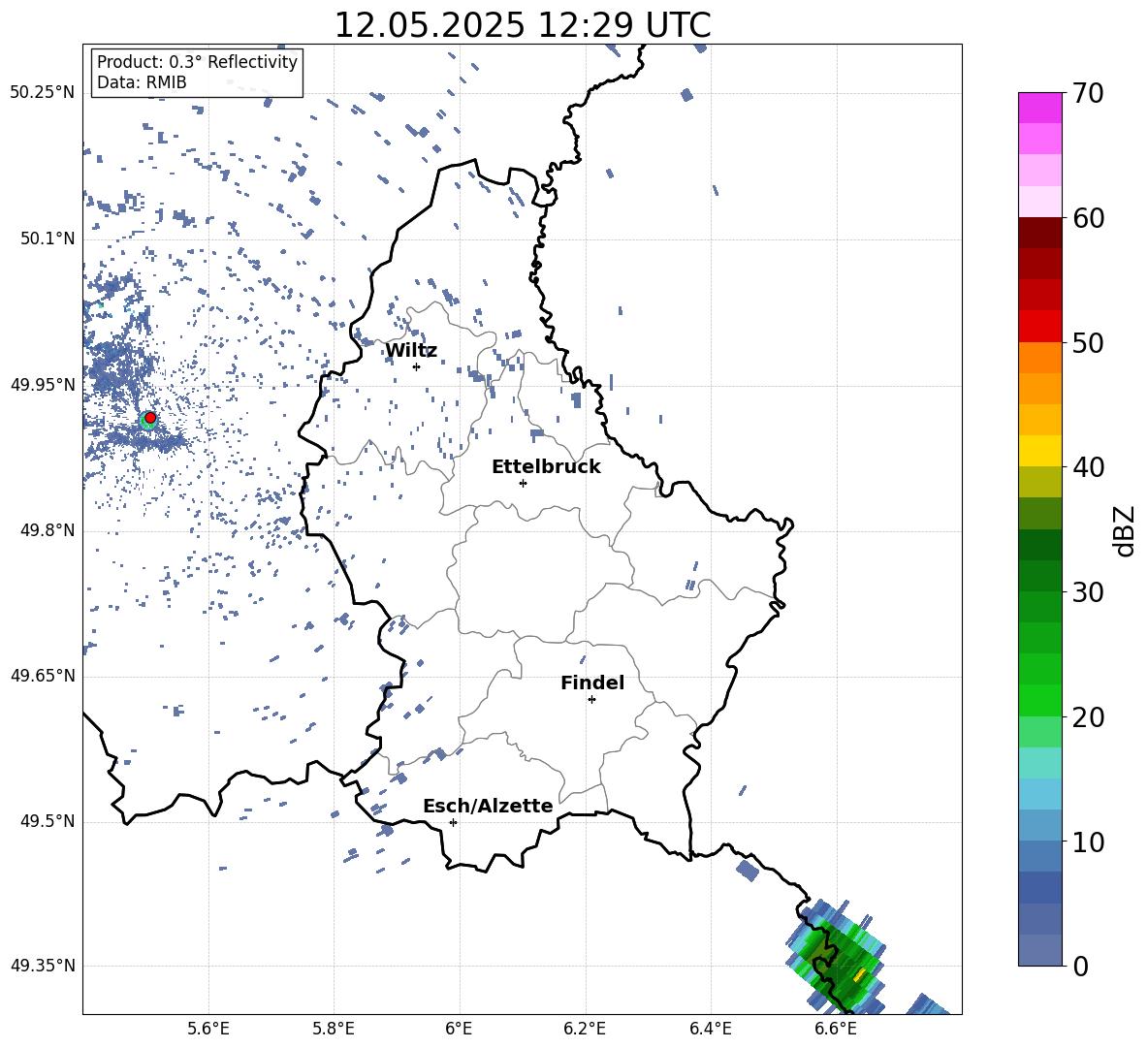Click the Findel location cross marker
Image resolution: width=1148 pixels, height=1048 pixels.
592,700
